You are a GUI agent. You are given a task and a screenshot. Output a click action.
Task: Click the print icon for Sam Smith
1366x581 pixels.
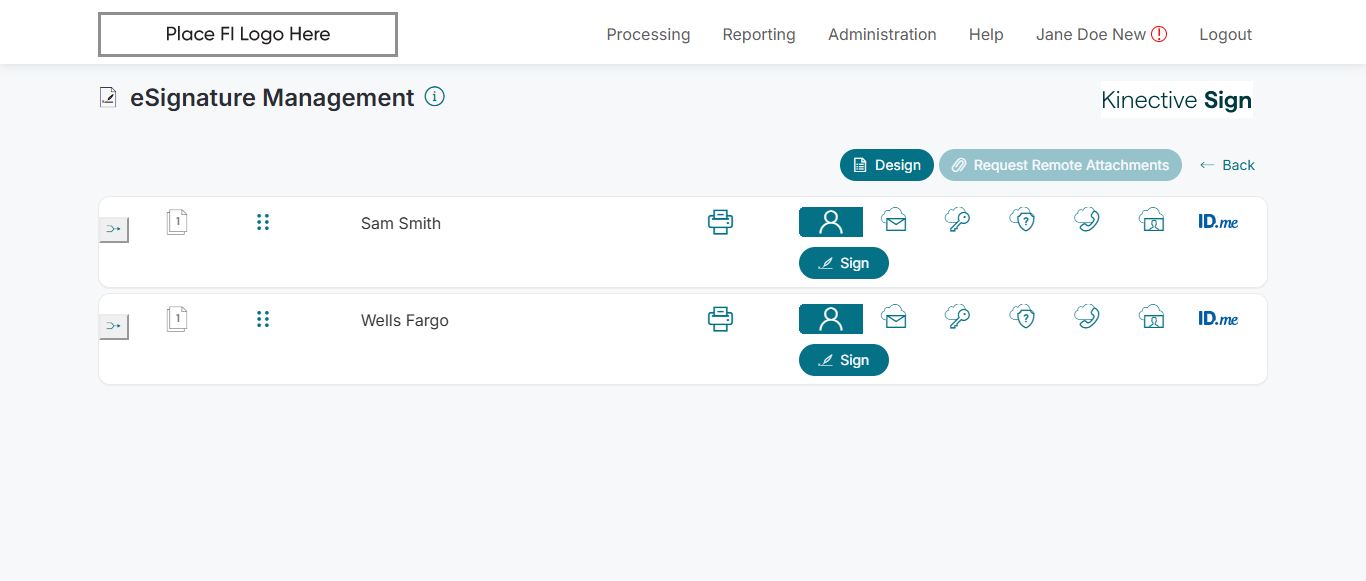point(720,222)
